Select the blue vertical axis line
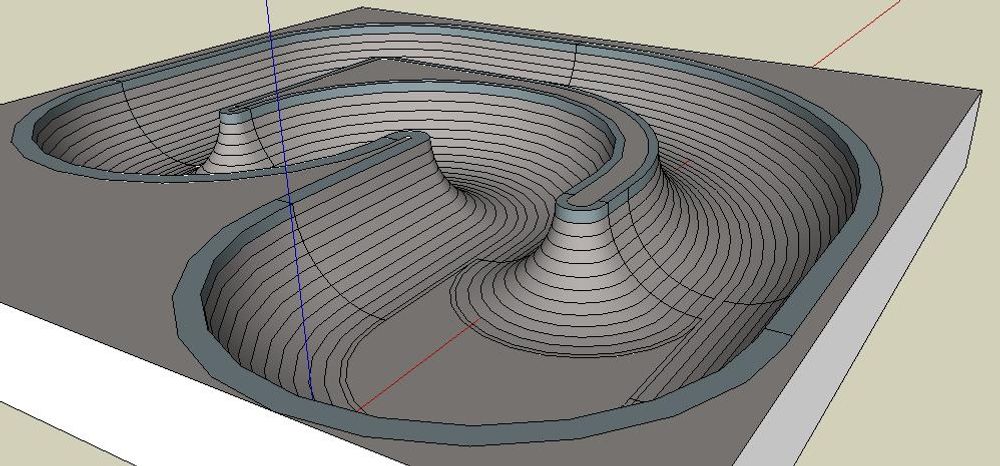 click(x=289, y=200)
